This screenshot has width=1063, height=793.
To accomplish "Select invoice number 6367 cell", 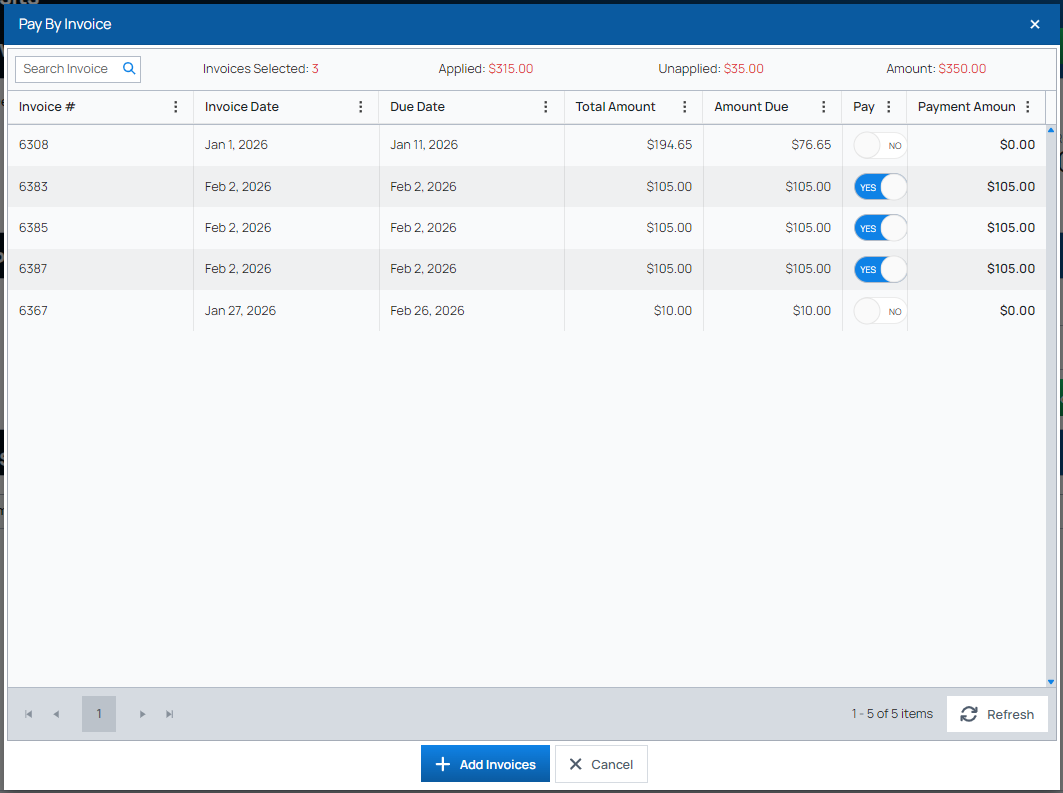I will [x=100, y=310].
